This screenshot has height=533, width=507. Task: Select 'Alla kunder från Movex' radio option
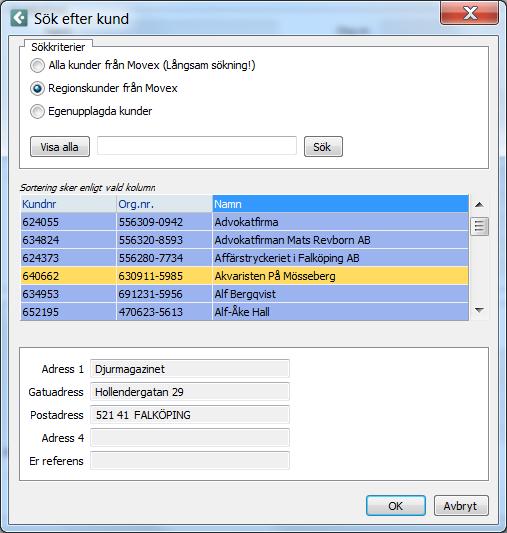point(37,65)
